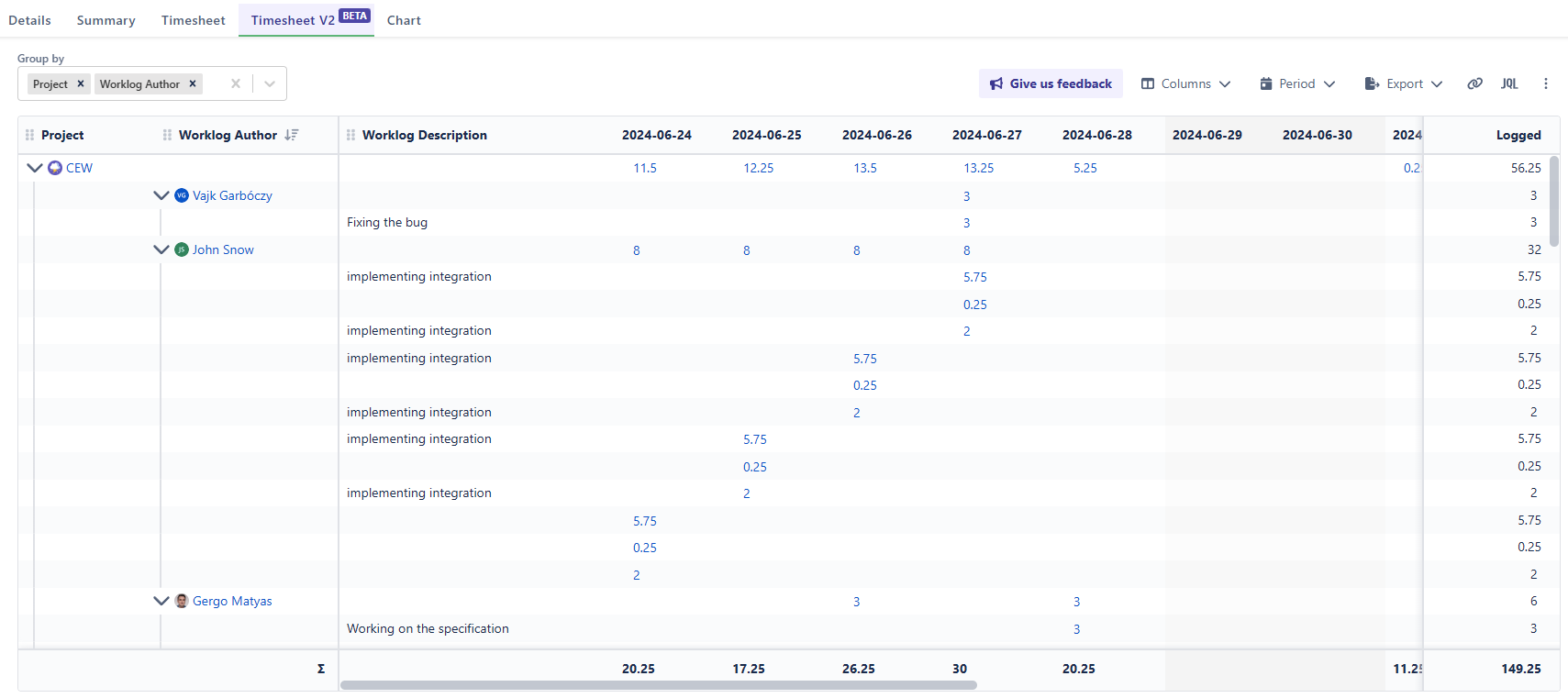This screenshot has width=1568, height=698.
Task: Click the 2024-06-29 weekend column header
Action: click(1207, 135)
